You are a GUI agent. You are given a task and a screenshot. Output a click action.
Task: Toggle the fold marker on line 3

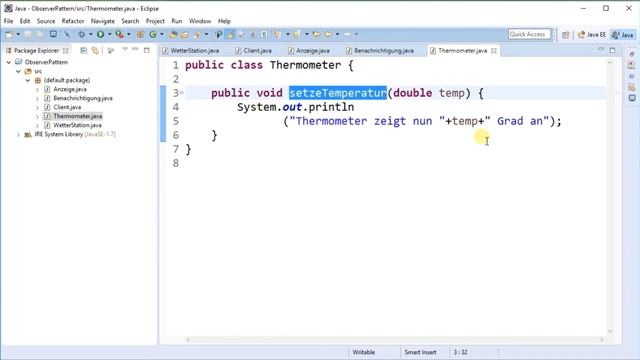(182, 93)
